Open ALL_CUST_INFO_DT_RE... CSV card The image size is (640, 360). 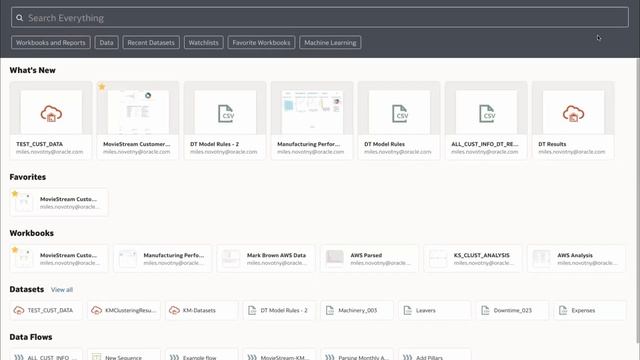pos(486,120)
